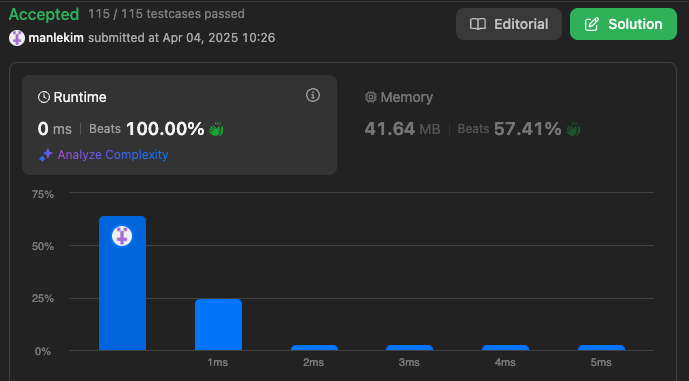Click the manlekim avatar beside the username
Image resolution: width=689 pixels, height=381 pixels.
pos(17,38)
